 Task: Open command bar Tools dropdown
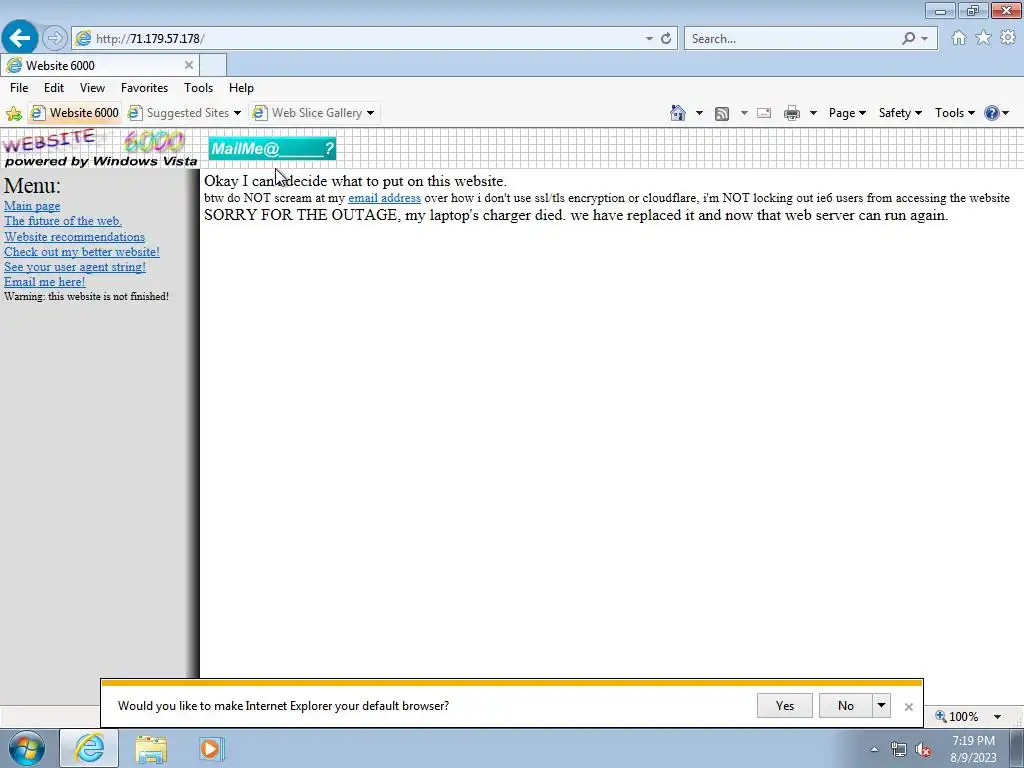(x=954, y=113)
